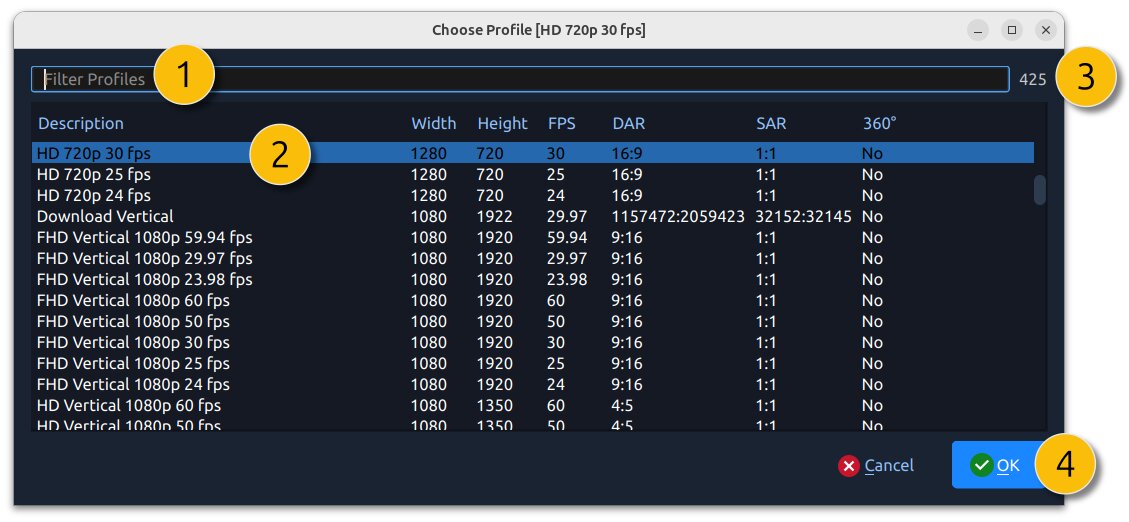Image resolution: width=1129 pixels, height=522 pixels.
Task: Select the HD 720p 25 fps profile
Action: [x=94, y=174]
